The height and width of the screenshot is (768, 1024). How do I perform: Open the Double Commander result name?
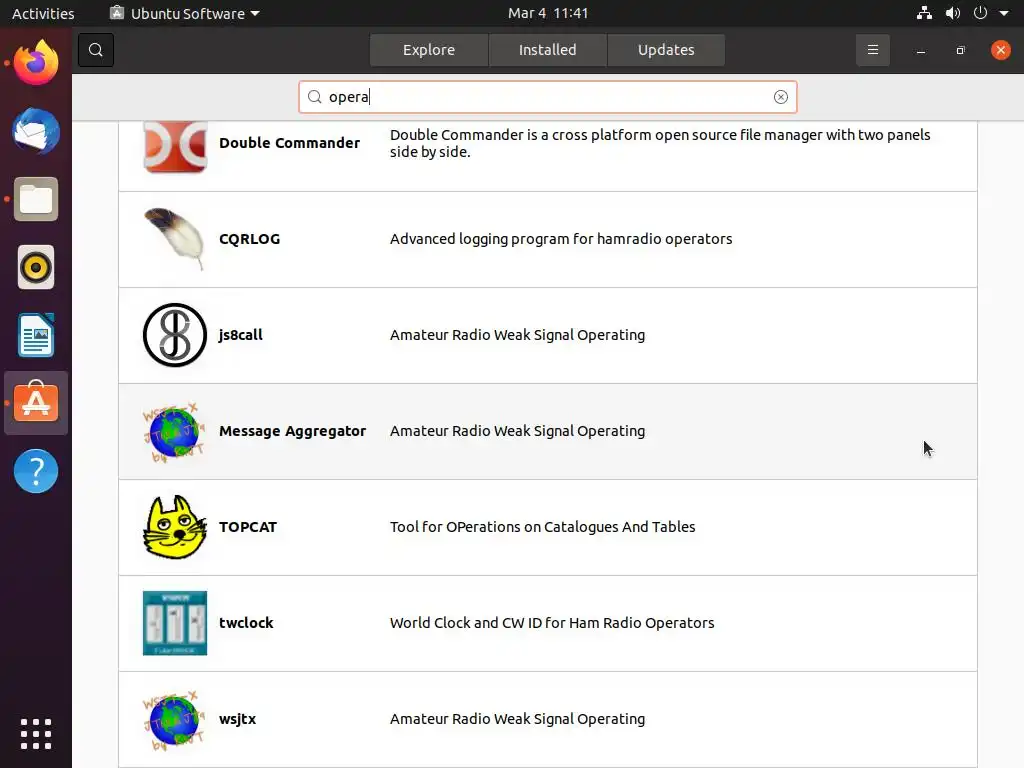[289, 143]
